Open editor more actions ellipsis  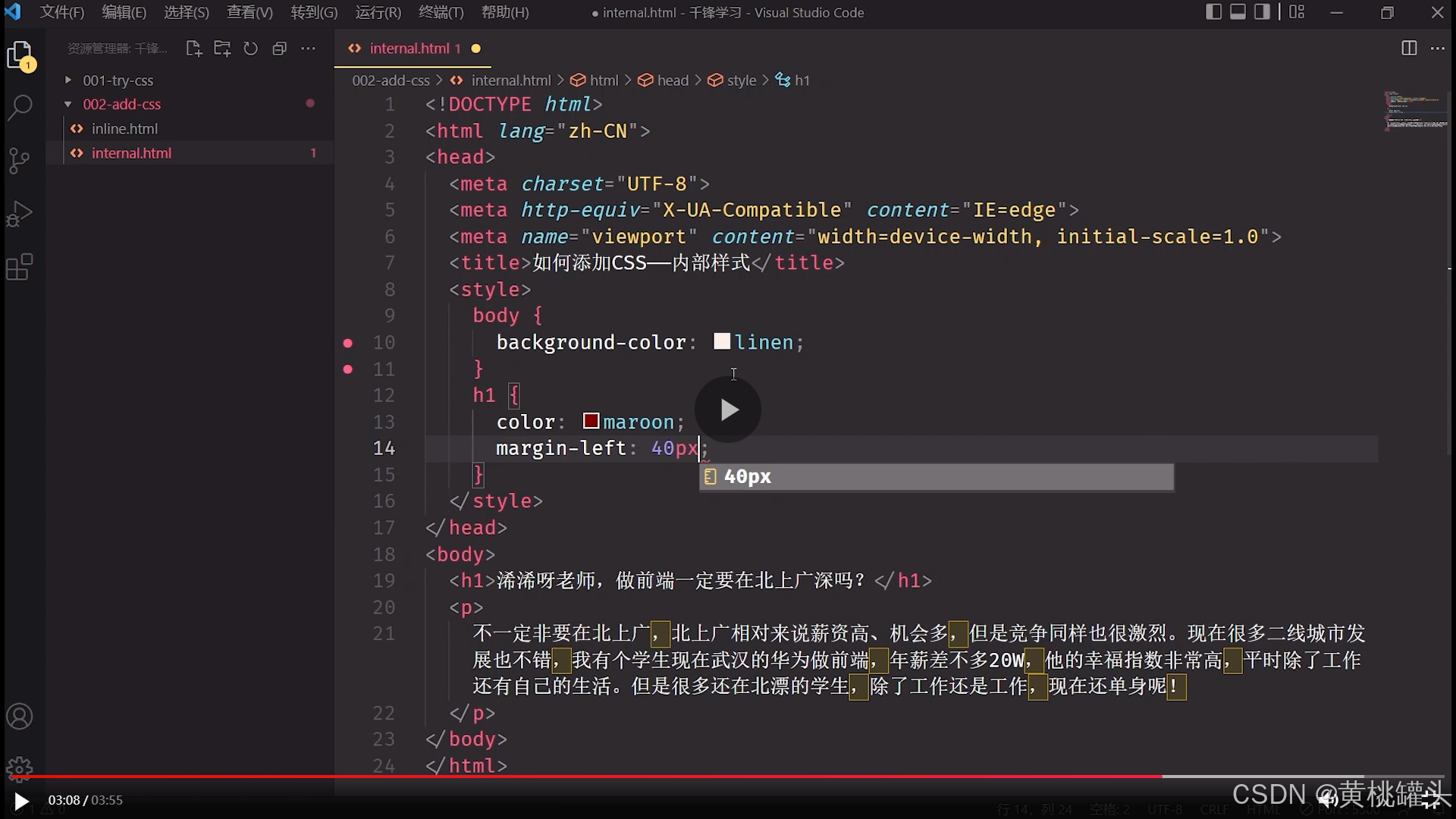pyautogui.click(x=1437, y=49)
